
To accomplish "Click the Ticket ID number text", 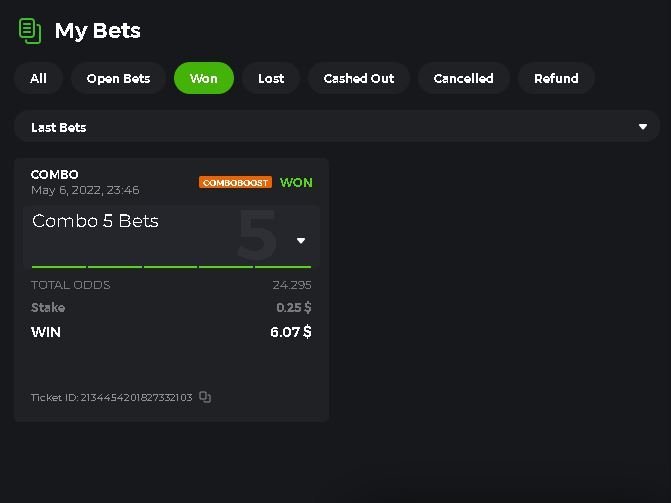I will 136,397.
